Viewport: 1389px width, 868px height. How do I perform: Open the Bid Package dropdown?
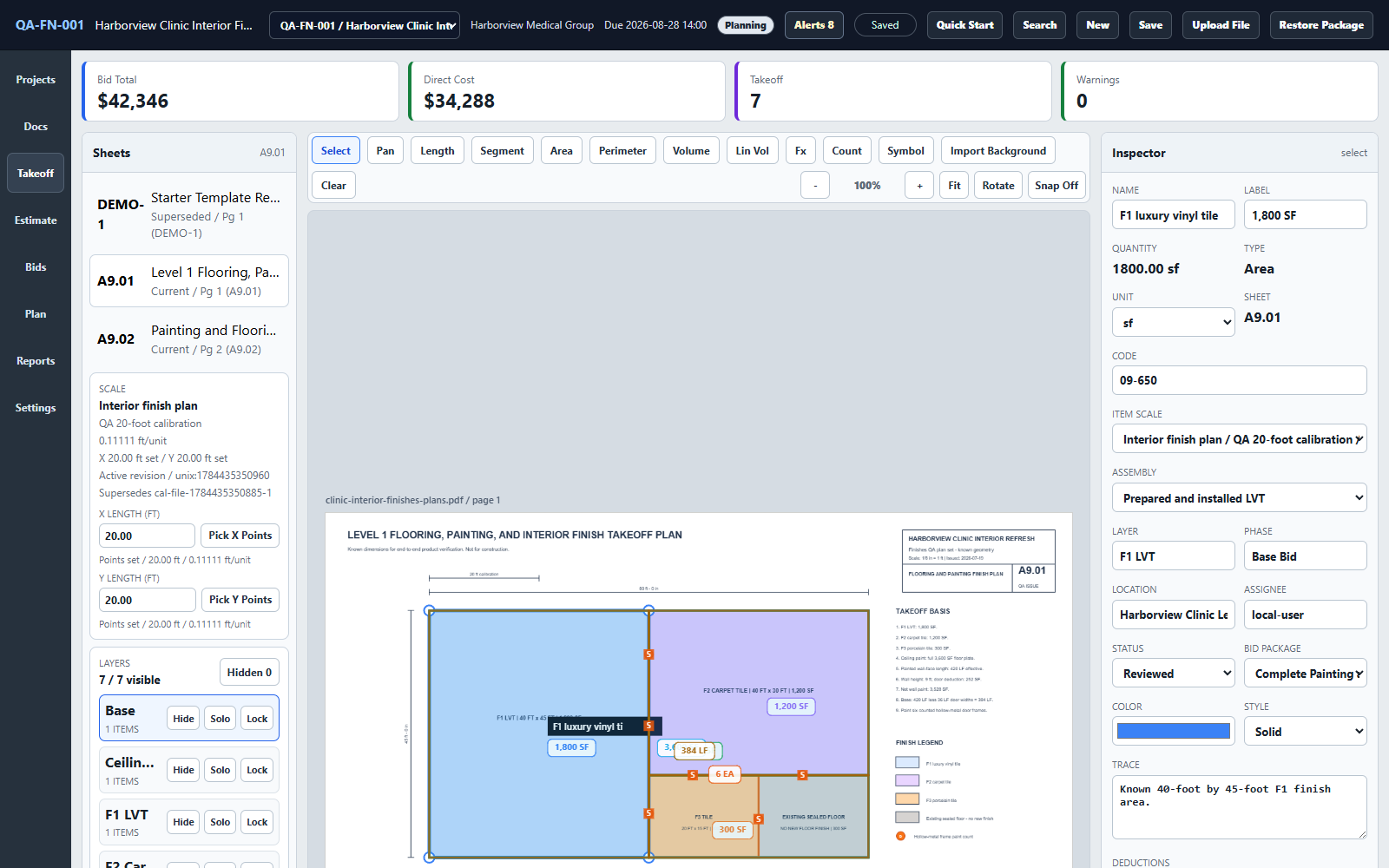tap(1305, 674)
